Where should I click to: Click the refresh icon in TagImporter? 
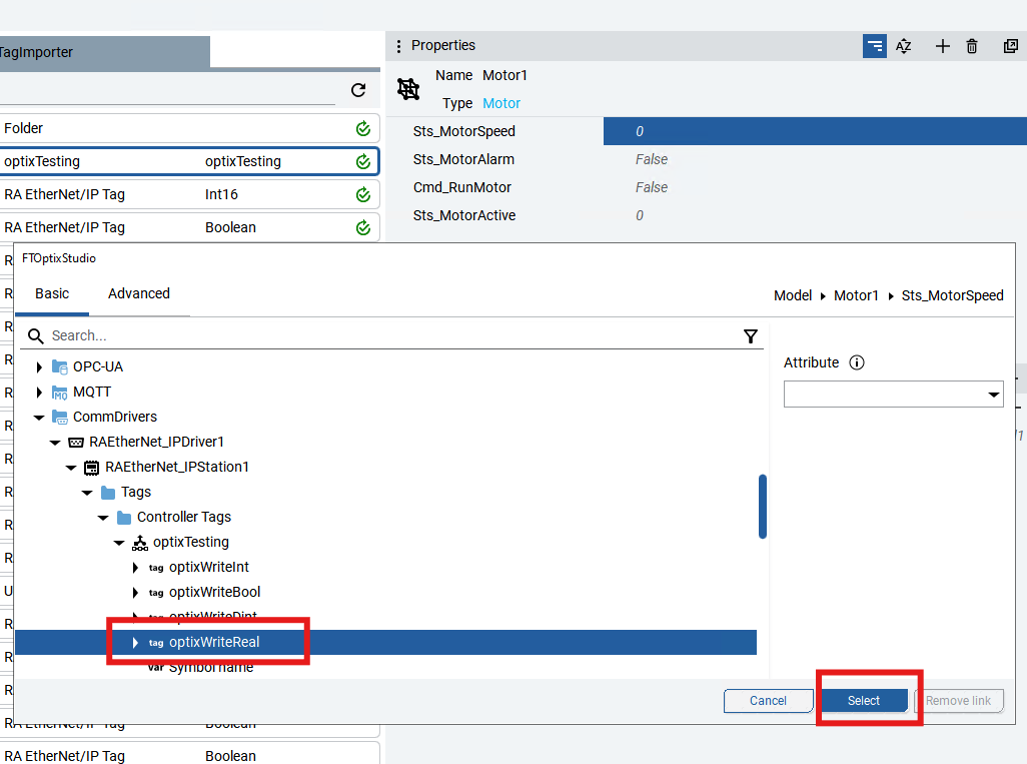pos(358,90)
